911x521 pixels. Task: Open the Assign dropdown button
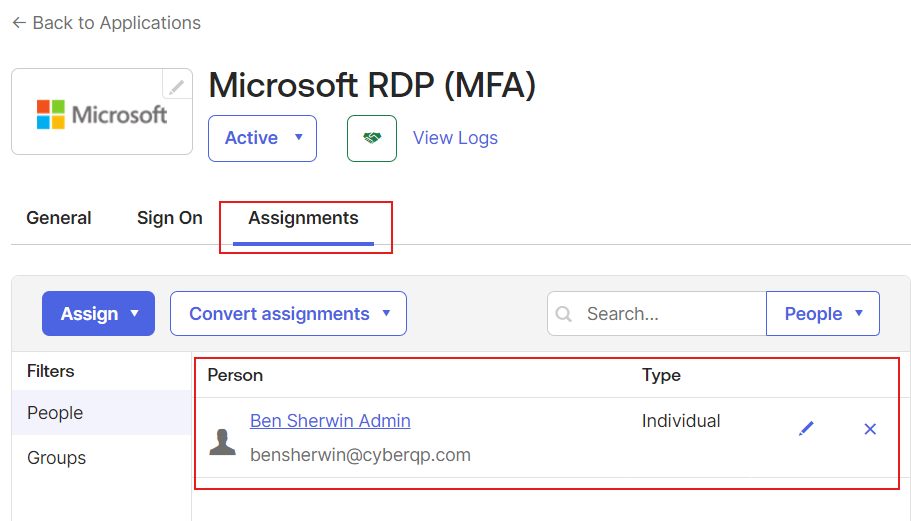coord(98,314)
